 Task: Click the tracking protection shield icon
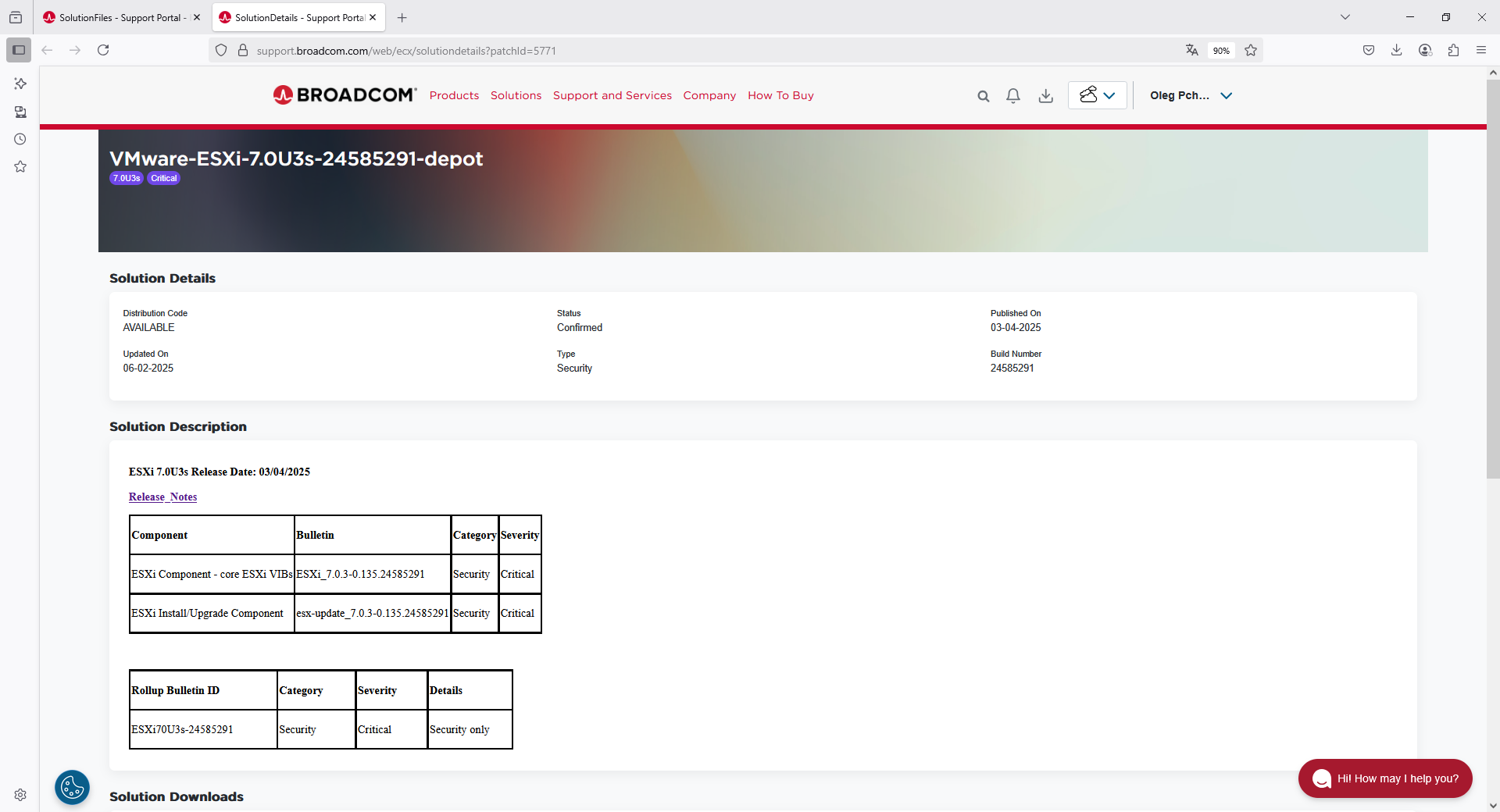coord(221,50)
